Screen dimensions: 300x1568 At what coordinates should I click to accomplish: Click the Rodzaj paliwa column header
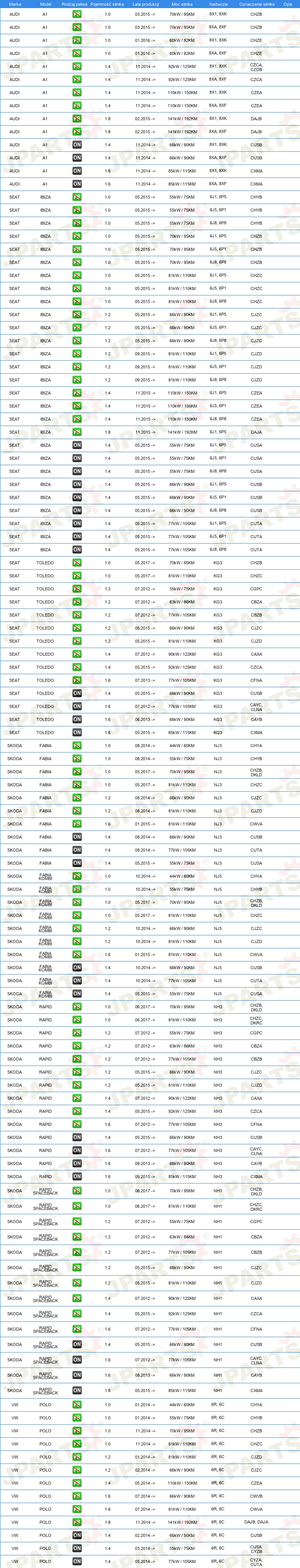pyautogui.click(x=75, y=4)
